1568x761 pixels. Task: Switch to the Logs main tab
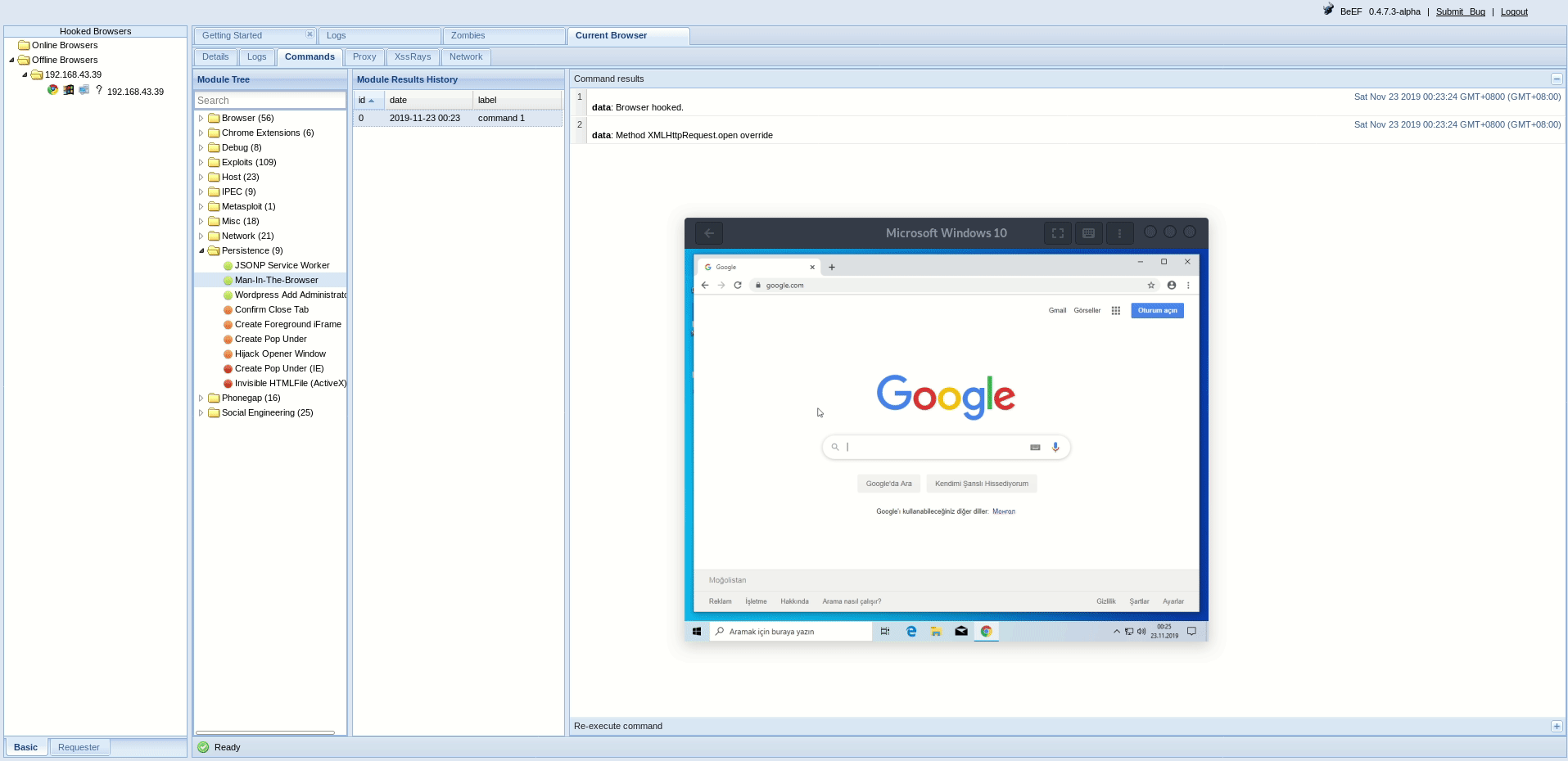point(380,36)
